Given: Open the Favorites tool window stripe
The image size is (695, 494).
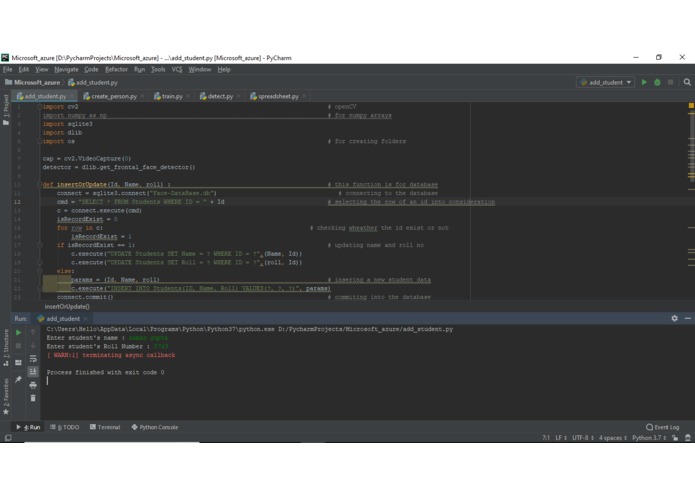Looking at the screenshot, I should [6, 397].
